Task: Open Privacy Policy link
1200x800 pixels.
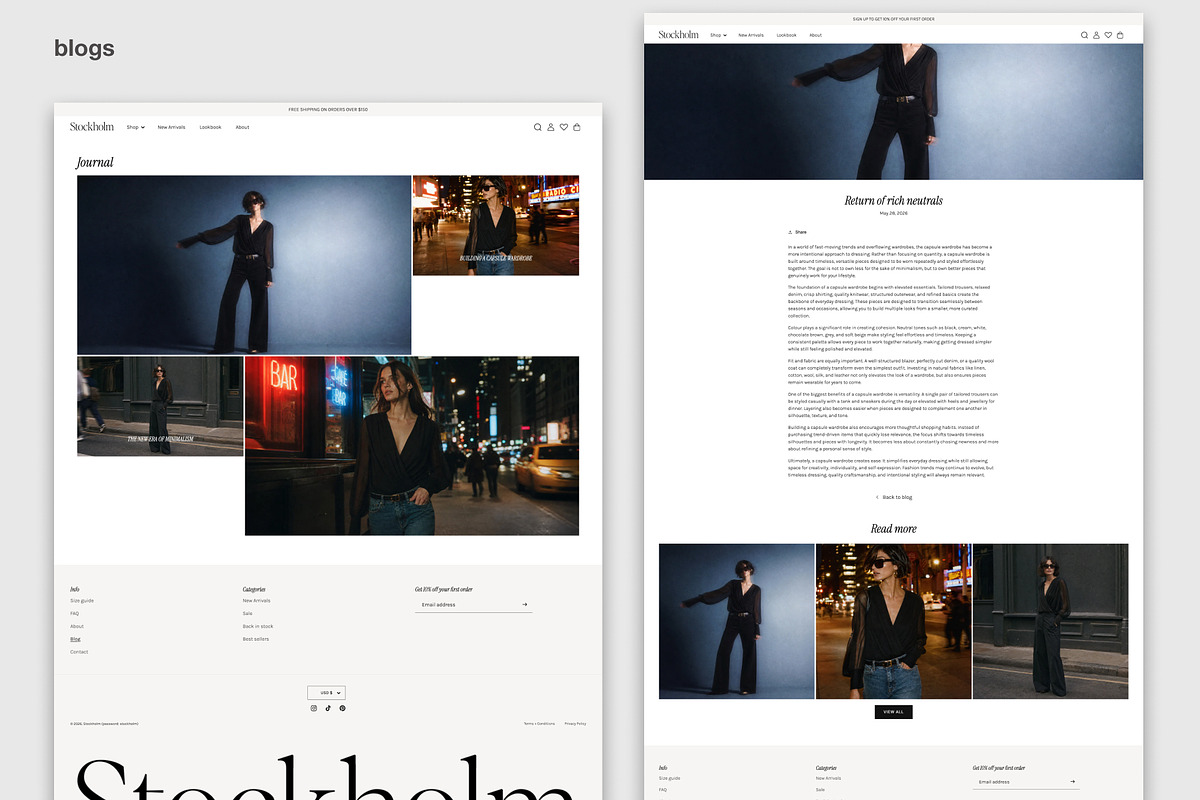Action: 575,723
